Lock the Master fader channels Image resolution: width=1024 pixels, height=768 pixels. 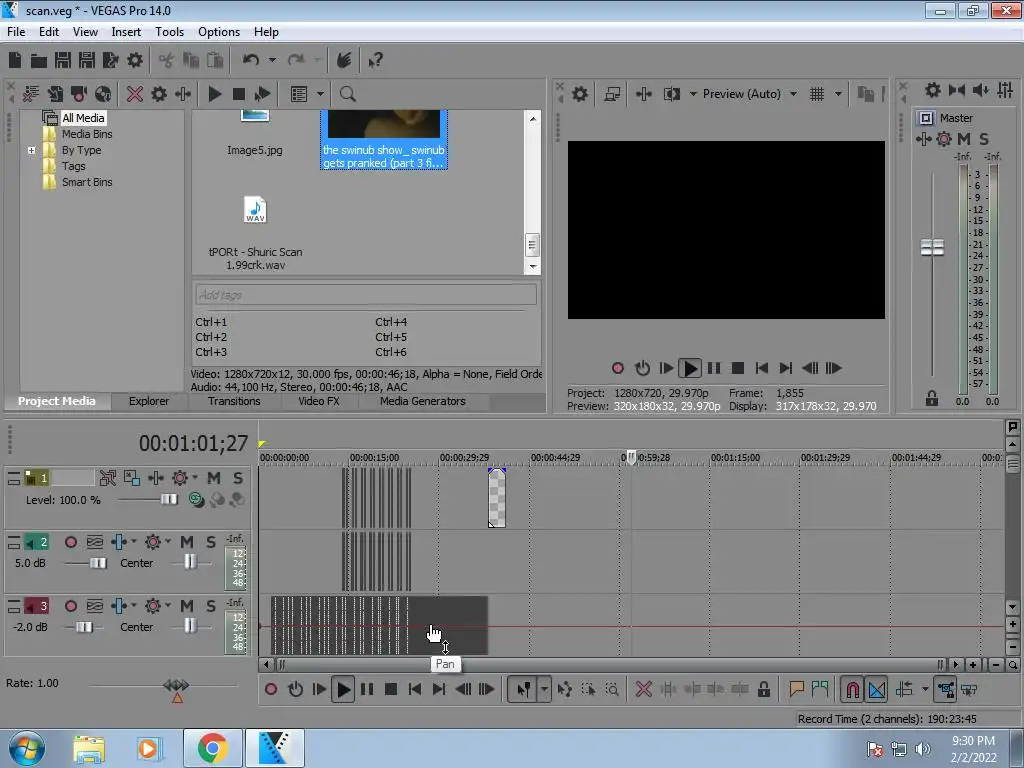(931, 398)
